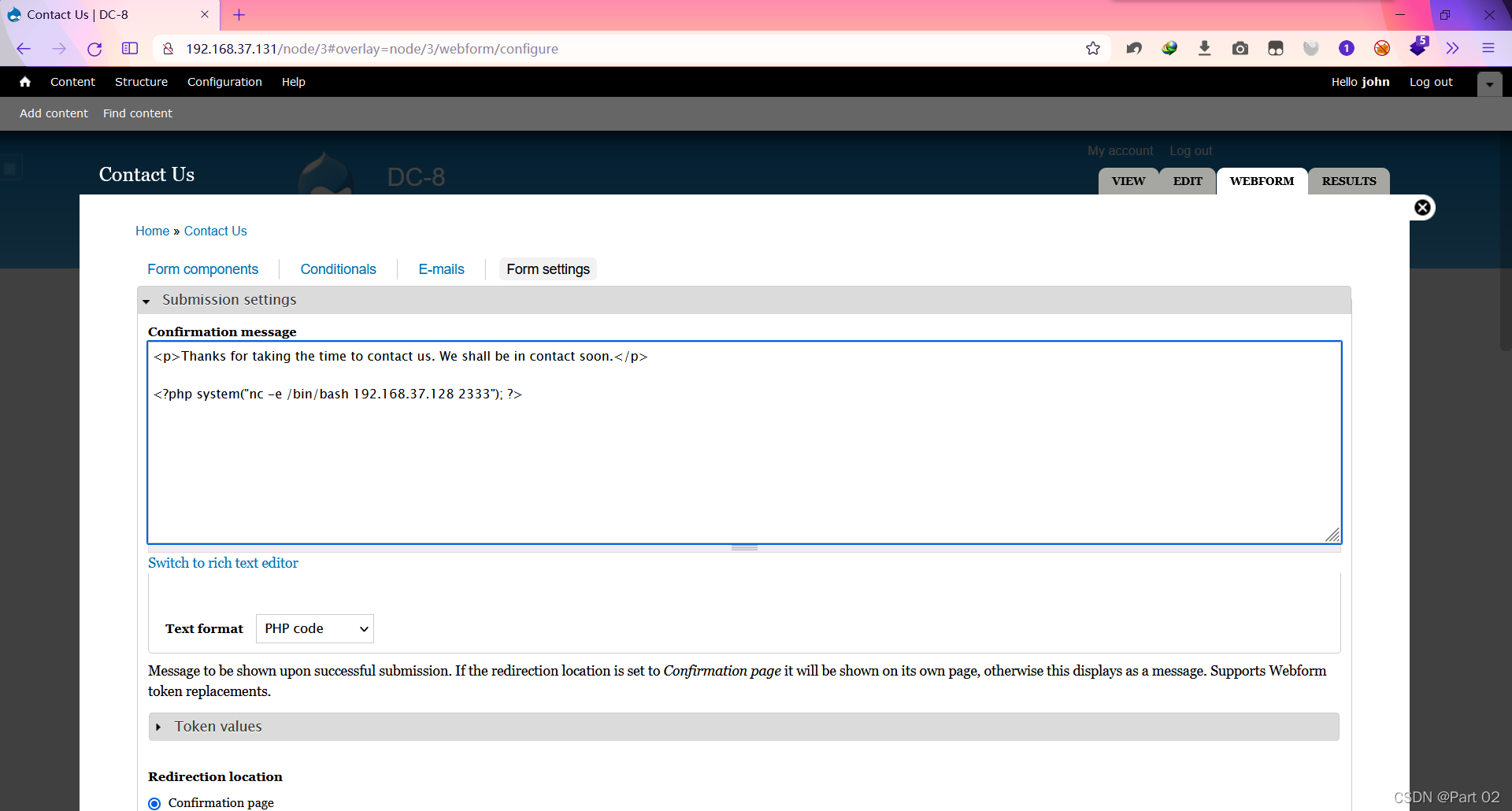Click the Home breadcrumb link
Viewport: 1512px width, 811px height.
pyautogui.click(x=152, y=231)
